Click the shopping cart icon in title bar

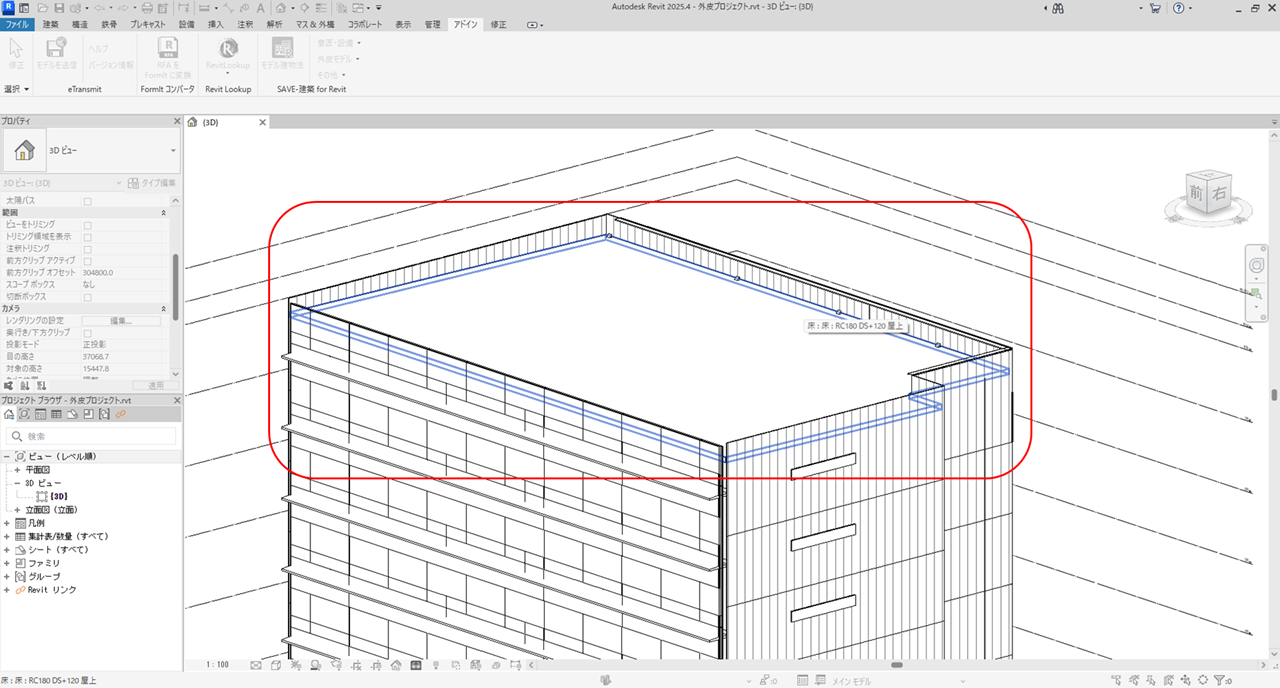[x=1155, y=8]
